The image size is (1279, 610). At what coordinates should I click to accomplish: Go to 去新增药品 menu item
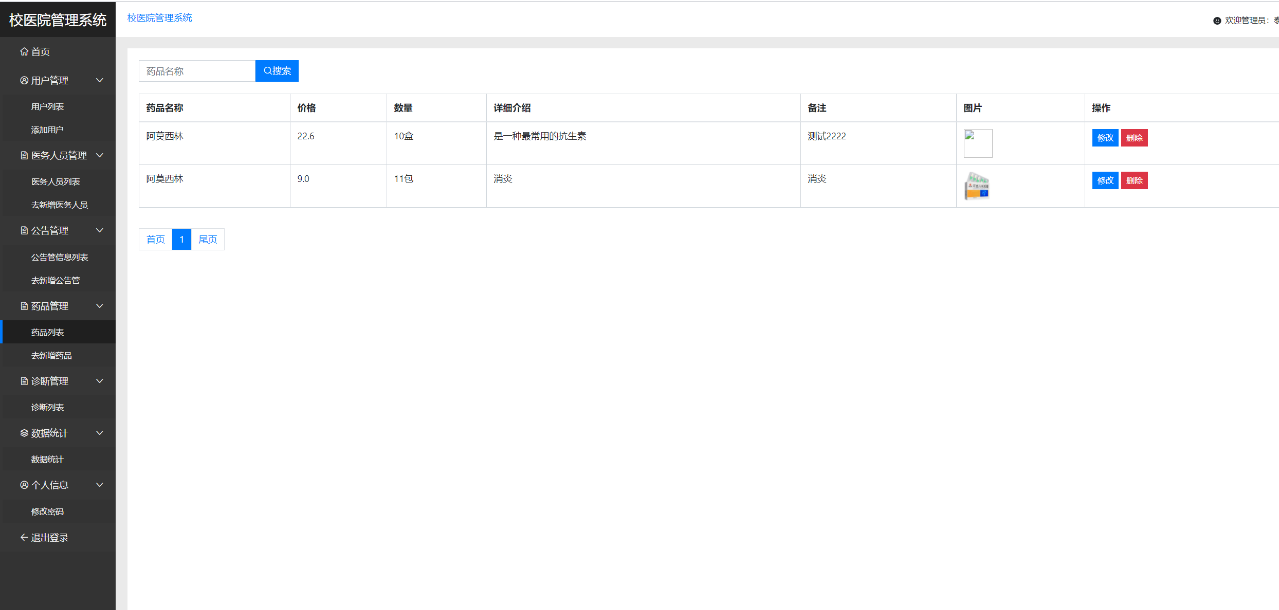click(51, 356)
